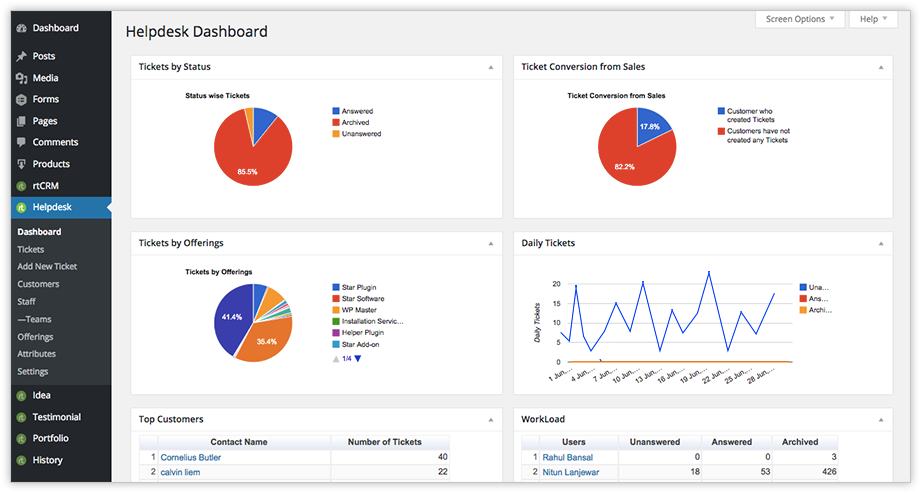Viewport: 920px width, 493px height.
Task: Click the Forms icon in sidebar
Action: click(x=21, y=100)
